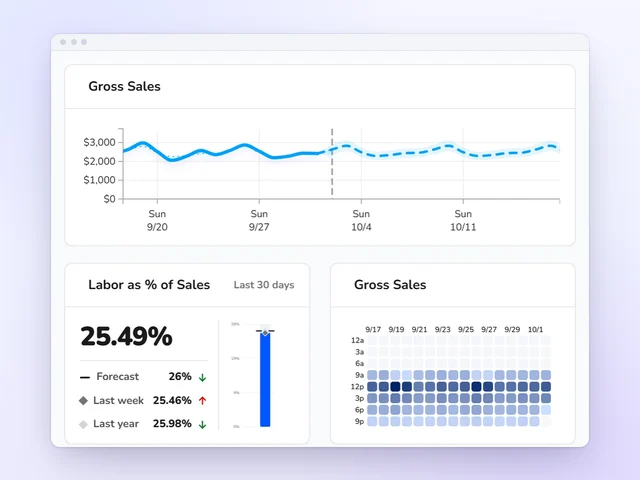The image size is (640, 480).
Task: Click the $2,000 y-axis label
Action: [99, 161]
